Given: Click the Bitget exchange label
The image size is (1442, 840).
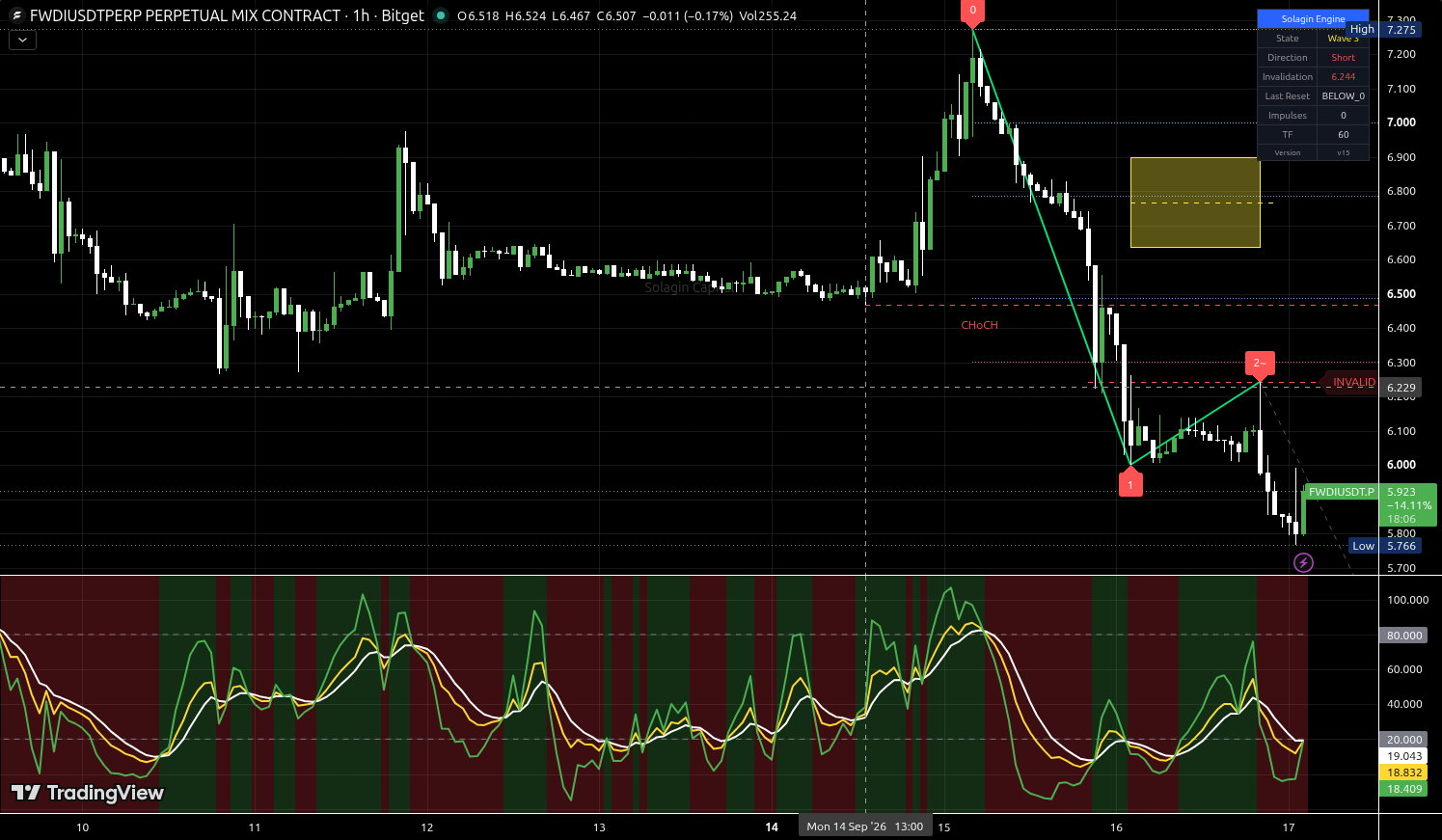Looking at the screenshot, I should point(402,15).
